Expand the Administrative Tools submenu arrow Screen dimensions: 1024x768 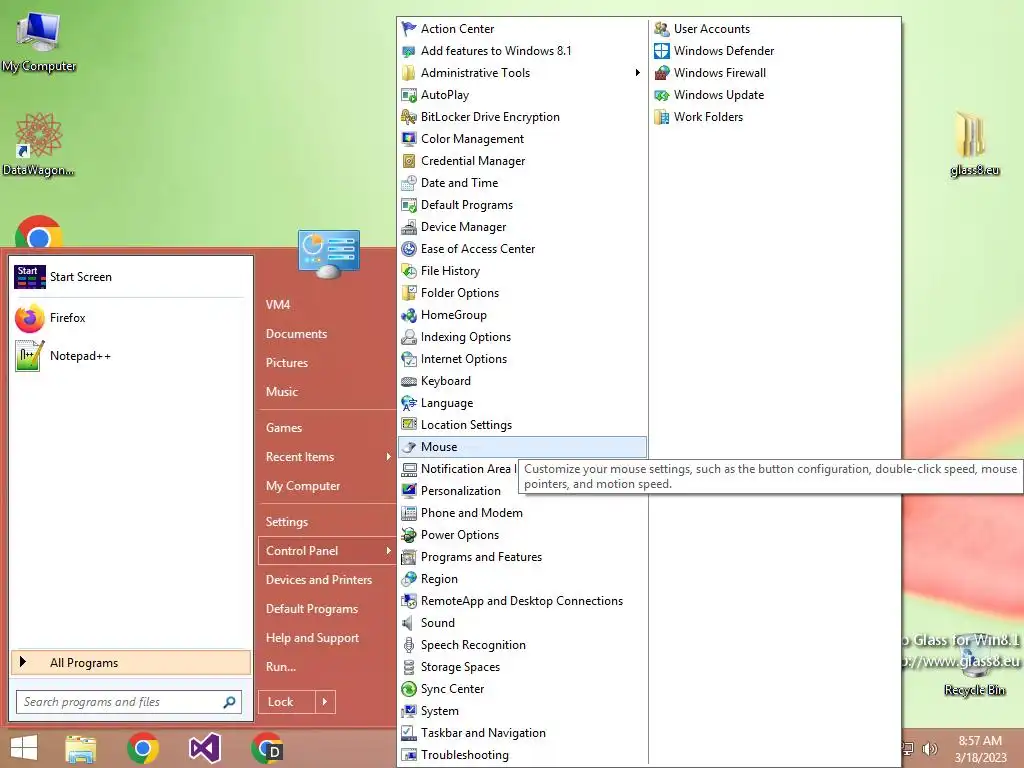pos(637,72)
